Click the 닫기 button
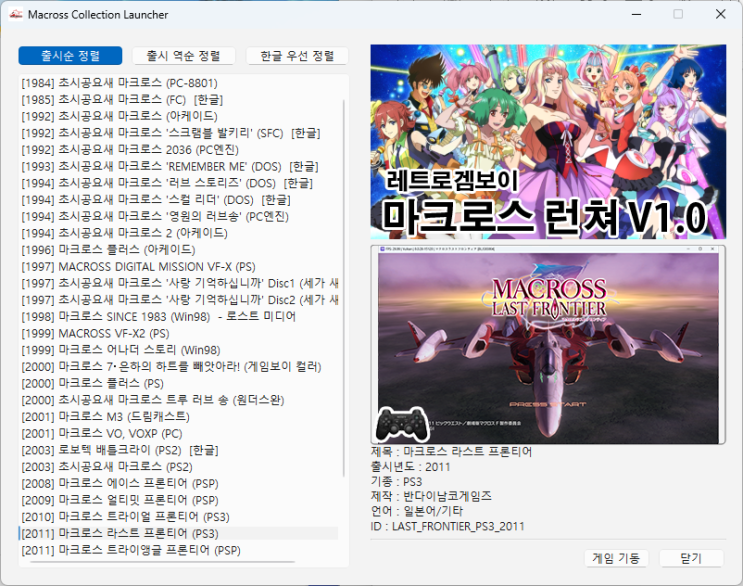Screen dimensions: 743x586 690,558
